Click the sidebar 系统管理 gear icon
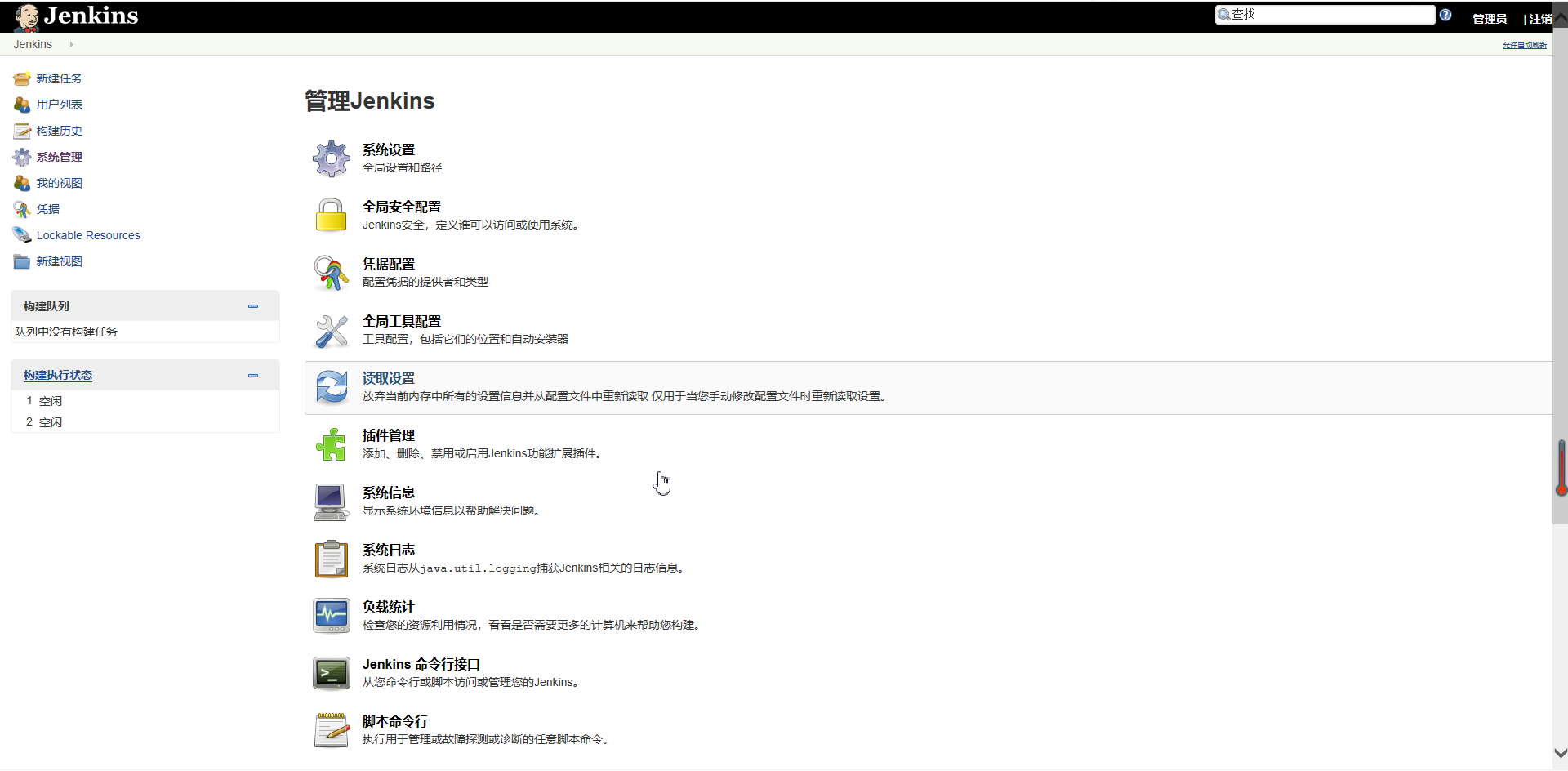Viewport: 1568px width, 771px height. click(22, 157)
